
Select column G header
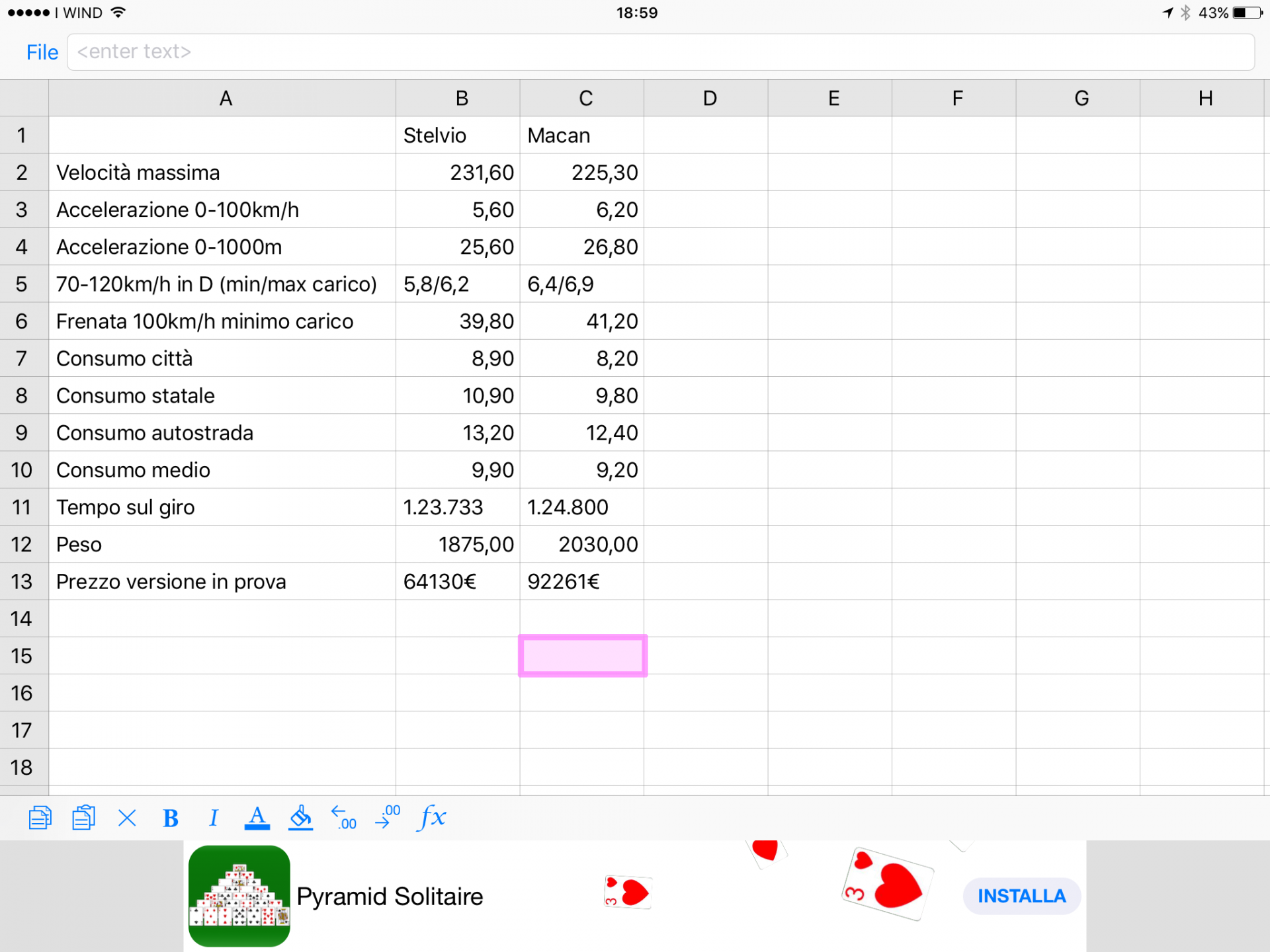(1078, 99)
